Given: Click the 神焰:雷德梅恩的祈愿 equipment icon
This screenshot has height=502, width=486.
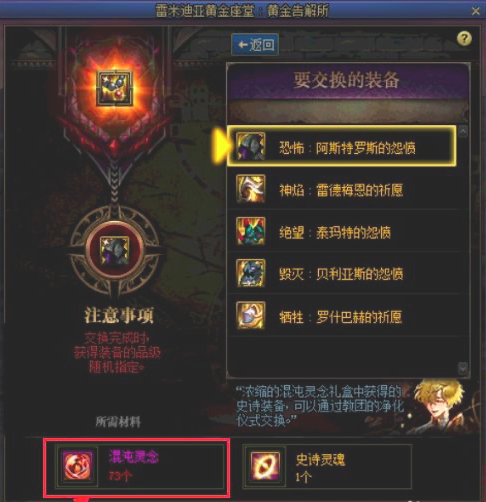Looking at the screenshot, I should point(251,189).
